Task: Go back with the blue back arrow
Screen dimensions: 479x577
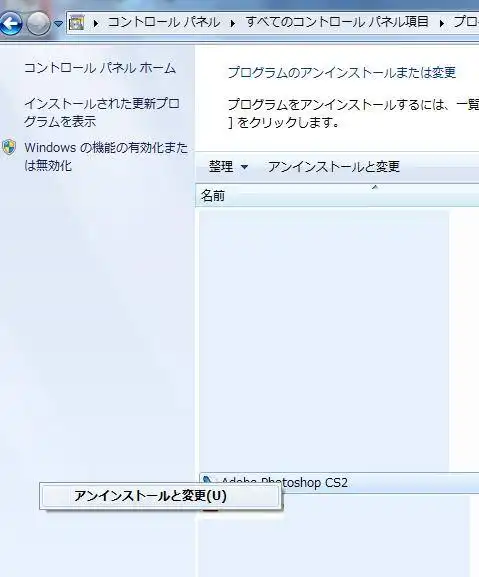Action: (11, 23)
